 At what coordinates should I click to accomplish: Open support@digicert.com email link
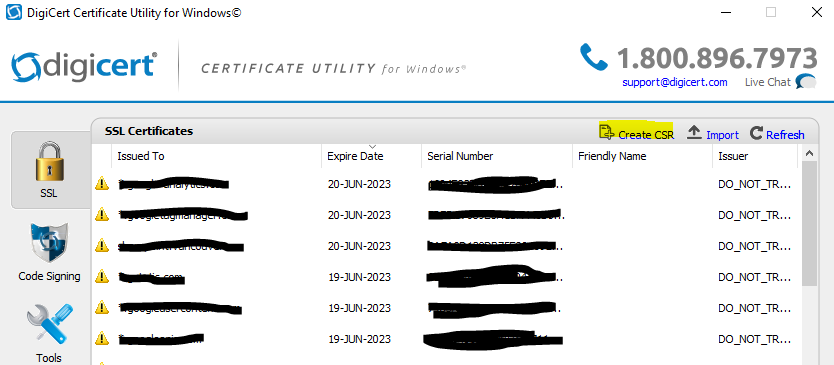674,82
